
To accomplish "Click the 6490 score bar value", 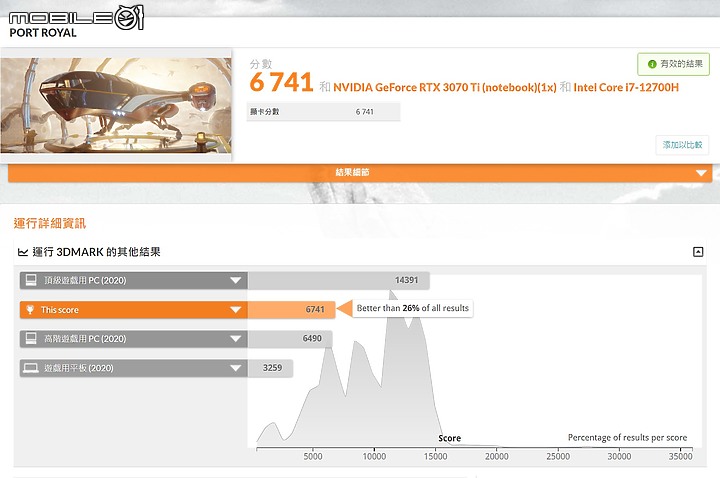I will click(312, 338).
